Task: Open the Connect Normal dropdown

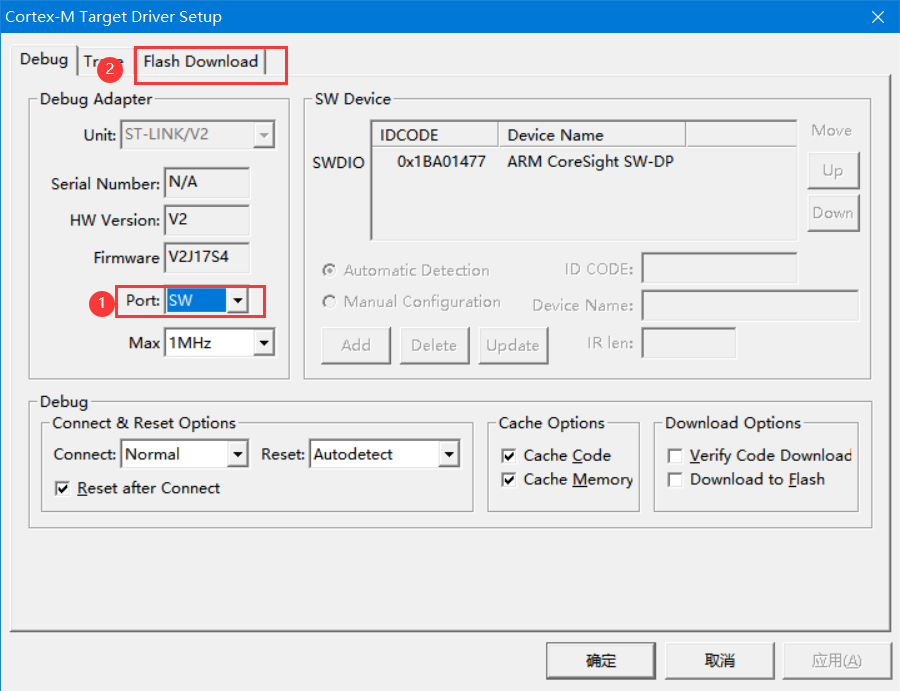Action: point(238,455)
